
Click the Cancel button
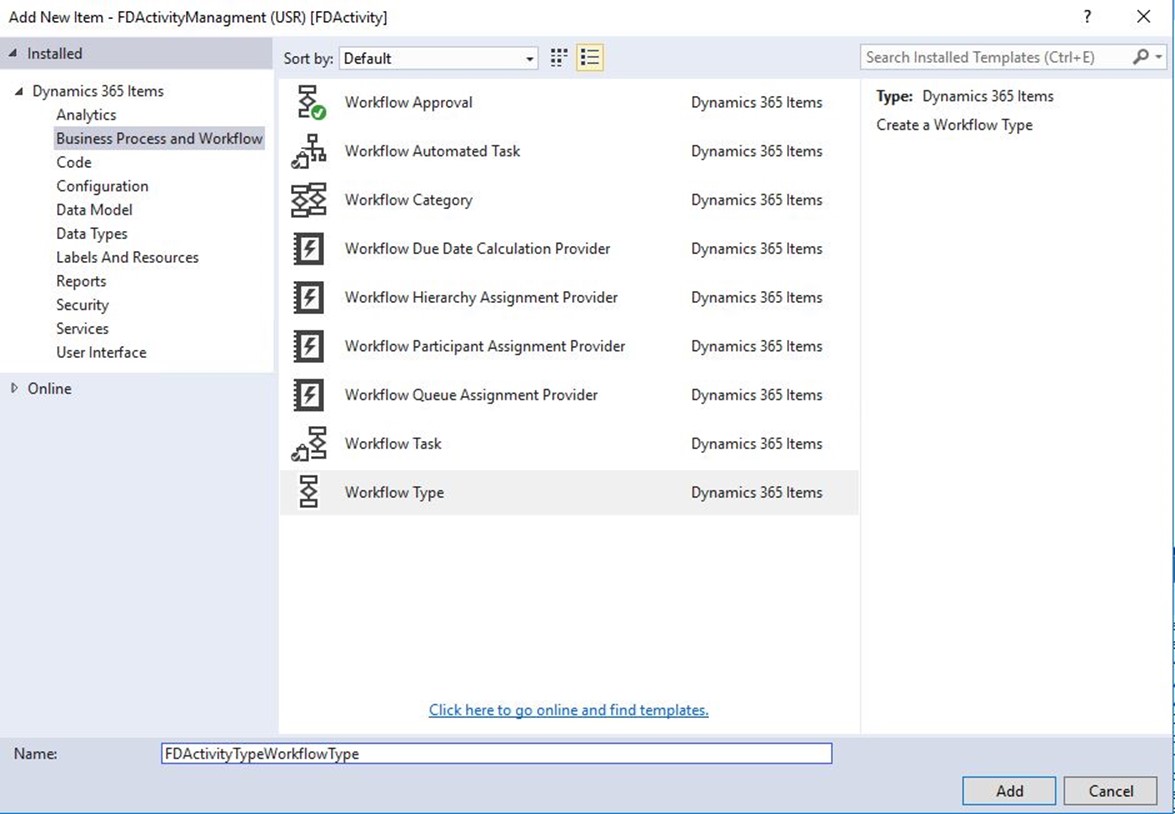1111,791
